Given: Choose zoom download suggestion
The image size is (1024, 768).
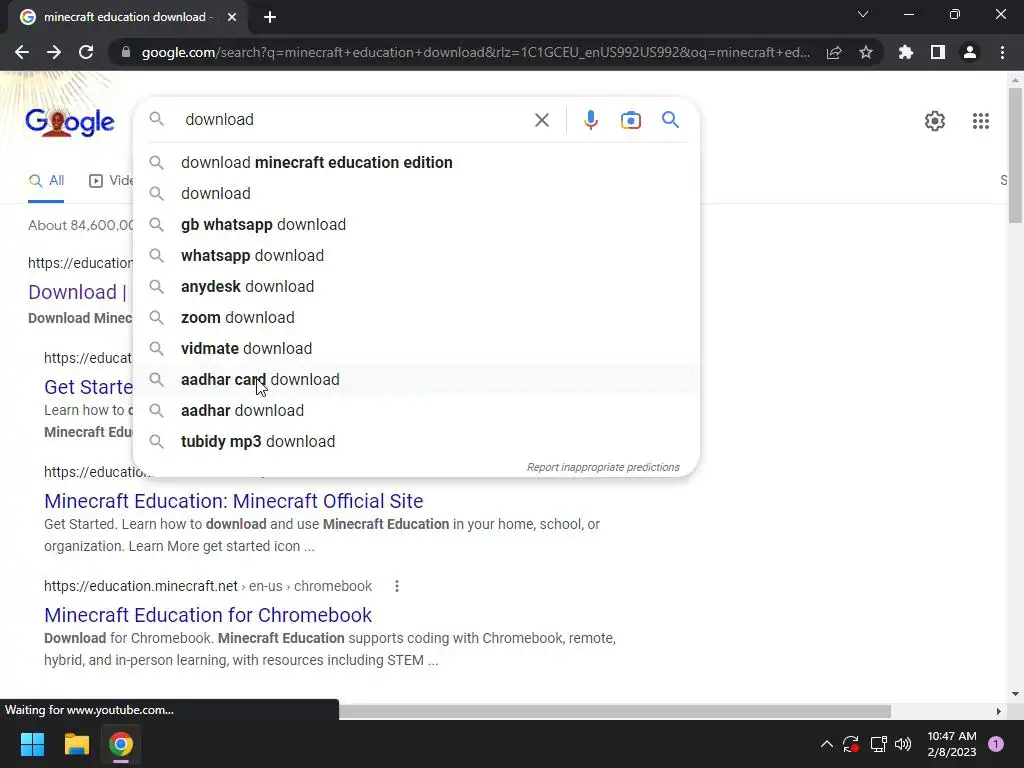Looking at the screenshot, I should [x=416, y=317].
